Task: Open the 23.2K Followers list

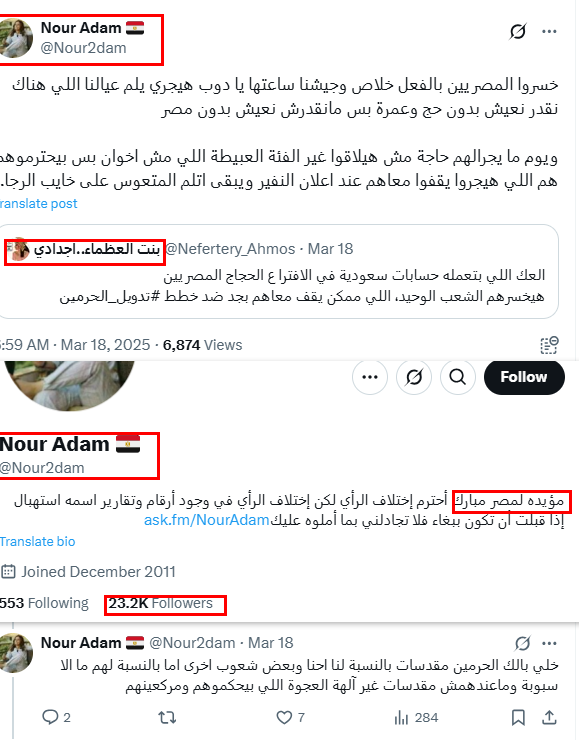Action: 160,603
